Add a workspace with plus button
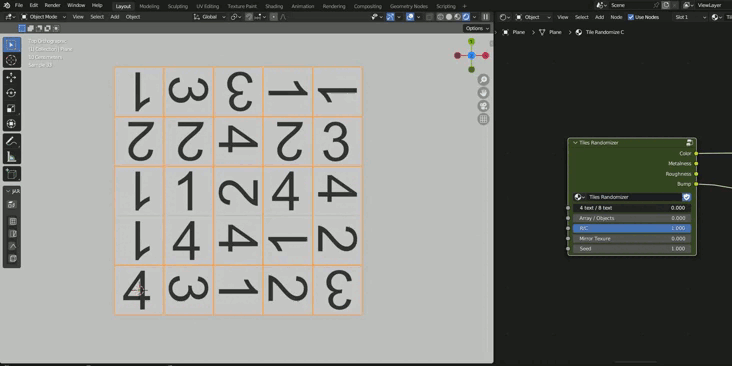This screenshot has width=732, height=366. 464,7
